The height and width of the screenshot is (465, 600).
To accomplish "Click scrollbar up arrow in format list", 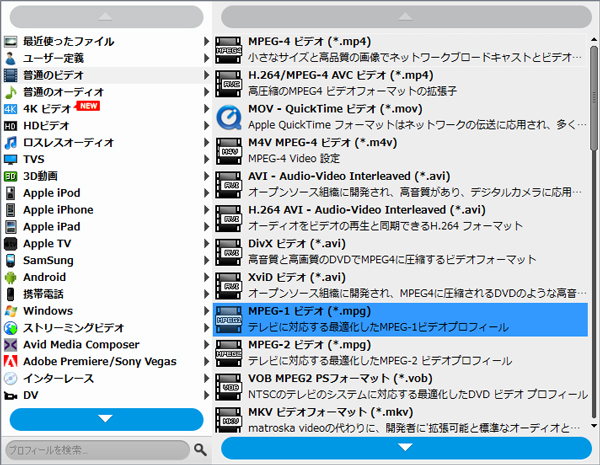I will [594, 39].
